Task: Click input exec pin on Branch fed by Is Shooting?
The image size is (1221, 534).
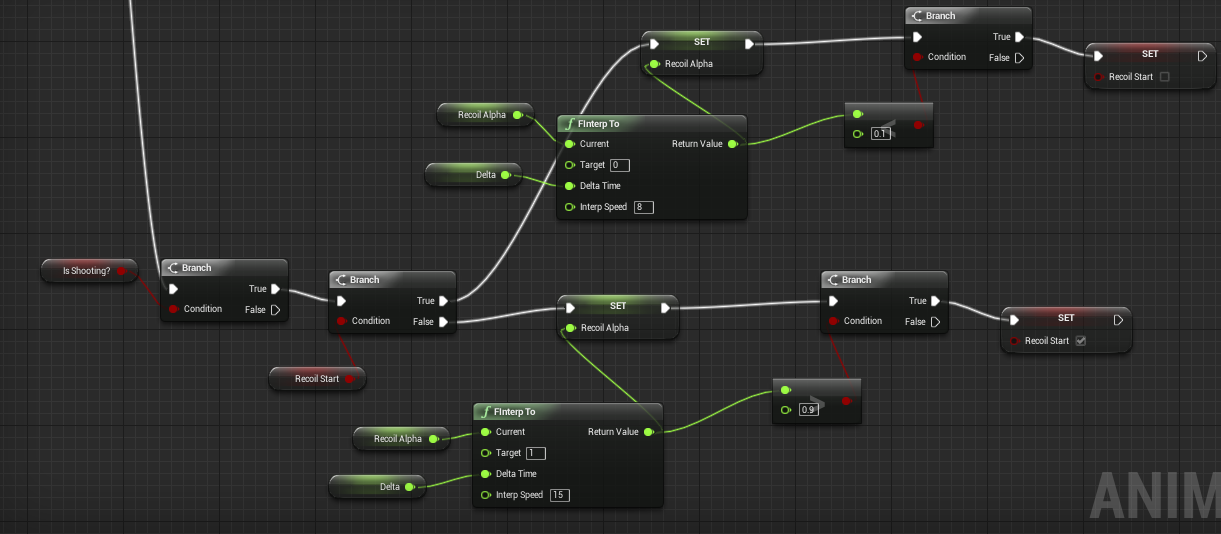Action: (174, 289)
